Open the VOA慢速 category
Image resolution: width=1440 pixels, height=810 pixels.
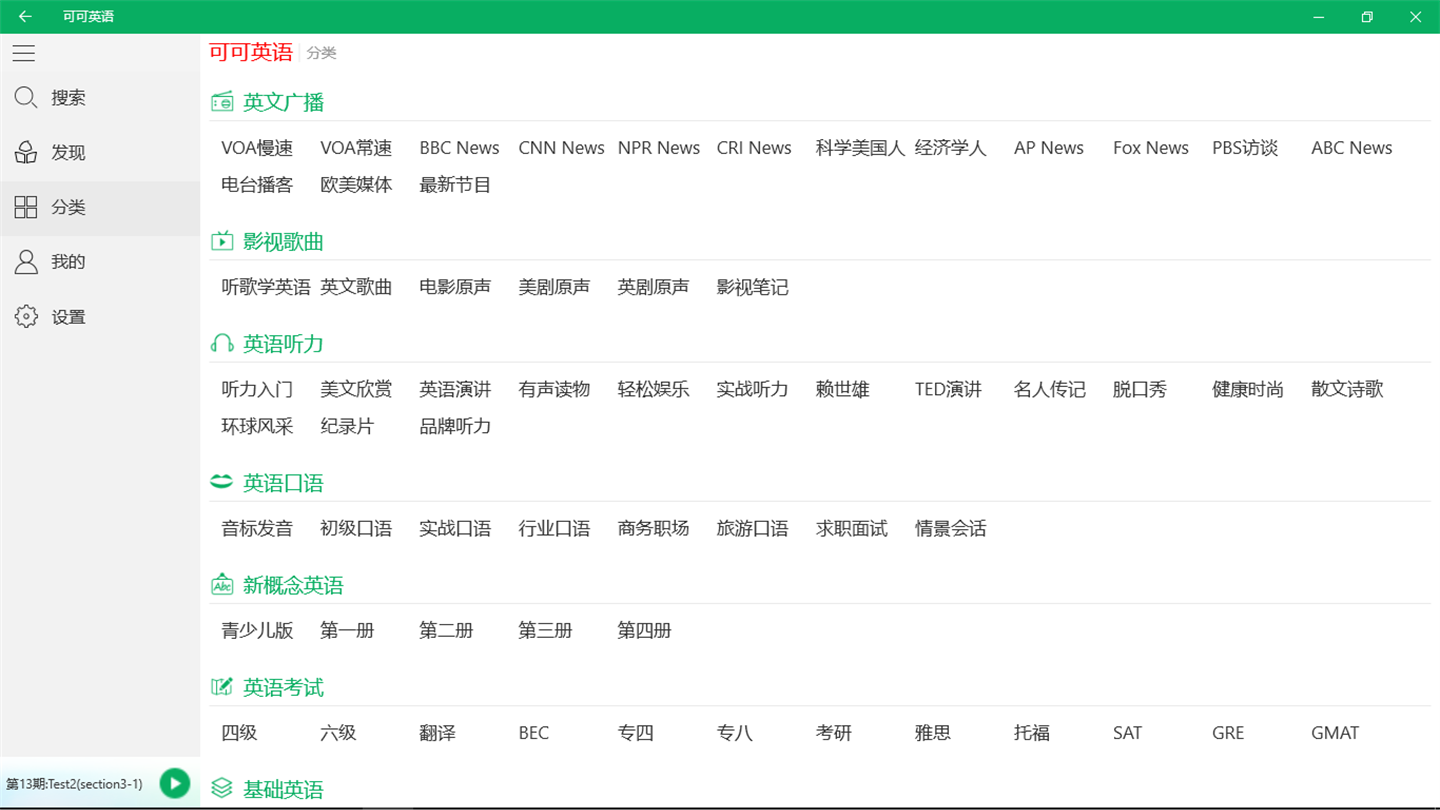pos(257,148)
